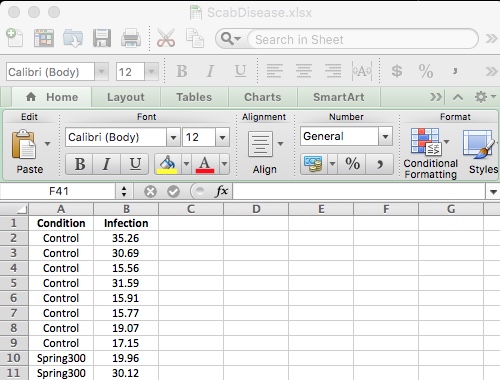Cancel formula entry with X button
500x380 pixels.
[x=150, y=192]
